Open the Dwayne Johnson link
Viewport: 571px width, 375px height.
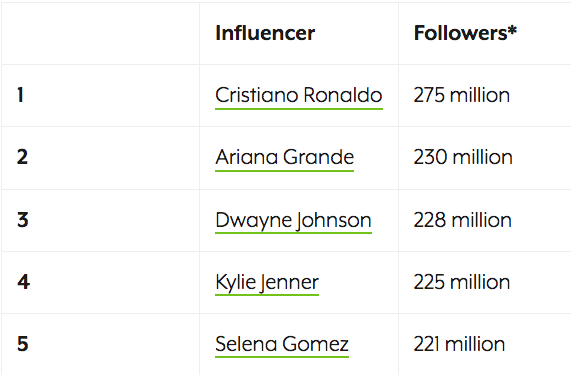tap(294, 220)
